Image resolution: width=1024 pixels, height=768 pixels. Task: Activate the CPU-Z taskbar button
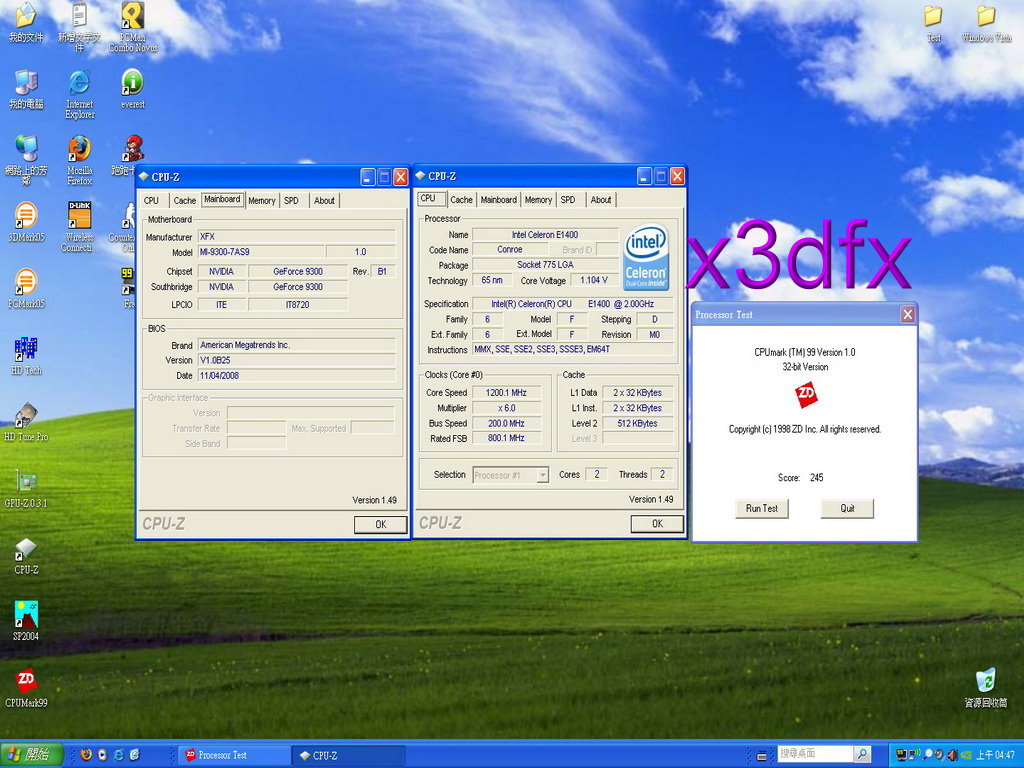tap(348, 755)
